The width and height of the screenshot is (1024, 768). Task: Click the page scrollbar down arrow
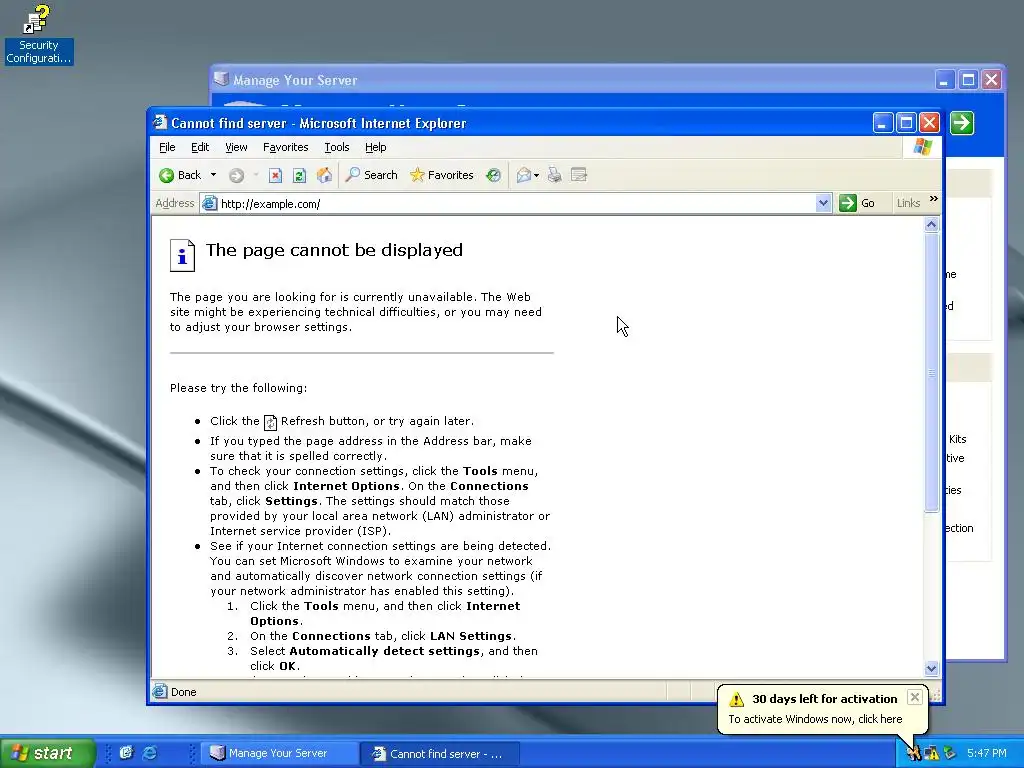931,668
